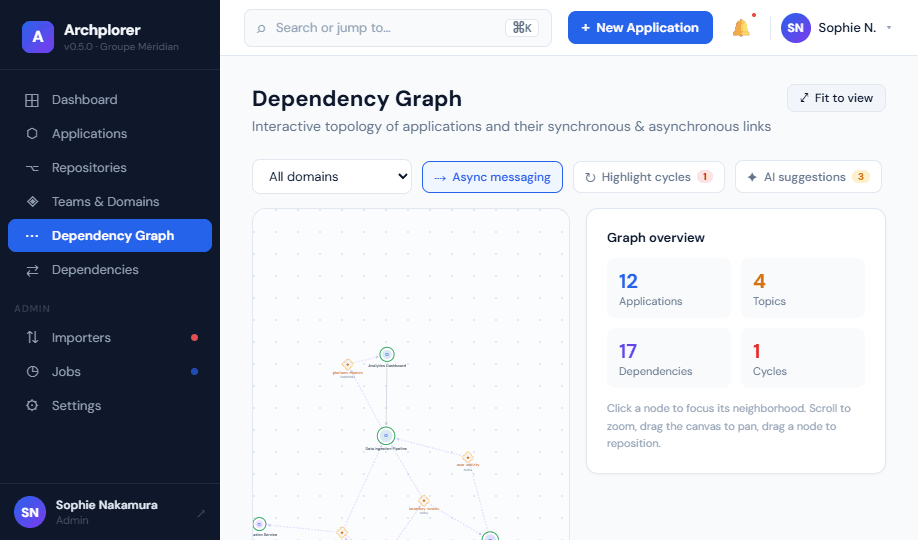This screenshot has height=540, width=918.
Task: Click the Graph overview heading
Action: (656, 238)
